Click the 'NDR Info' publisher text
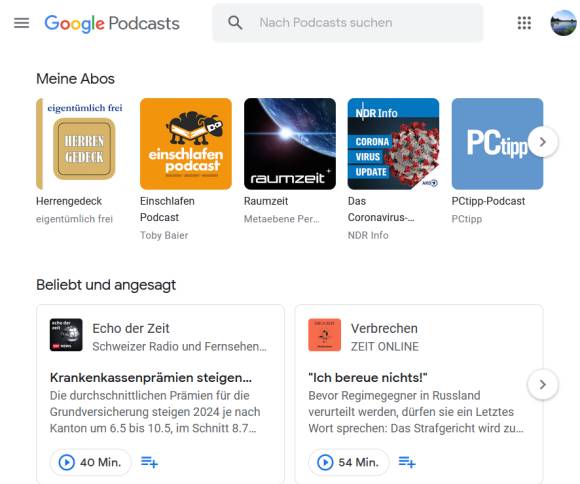Screen dimensions: 580x484 (x=368, y=235)
